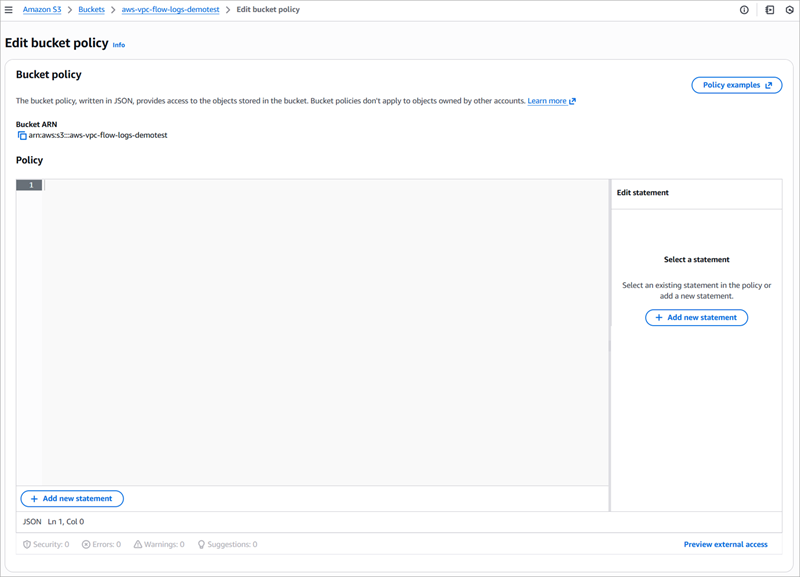Open the Learn more link

pyautogui.click(x=547, y=101)
